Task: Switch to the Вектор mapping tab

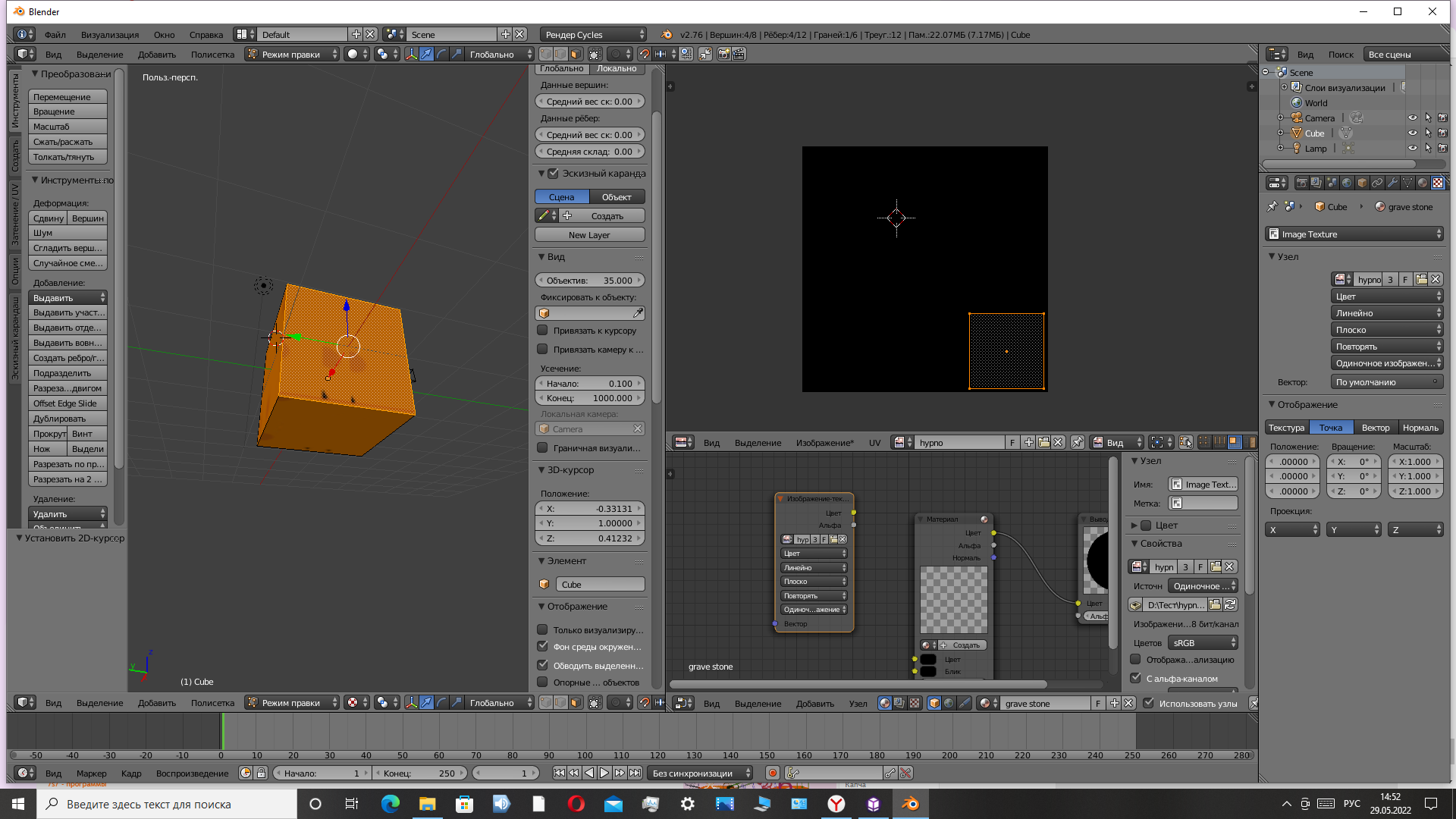Action: click(1376, 428)
